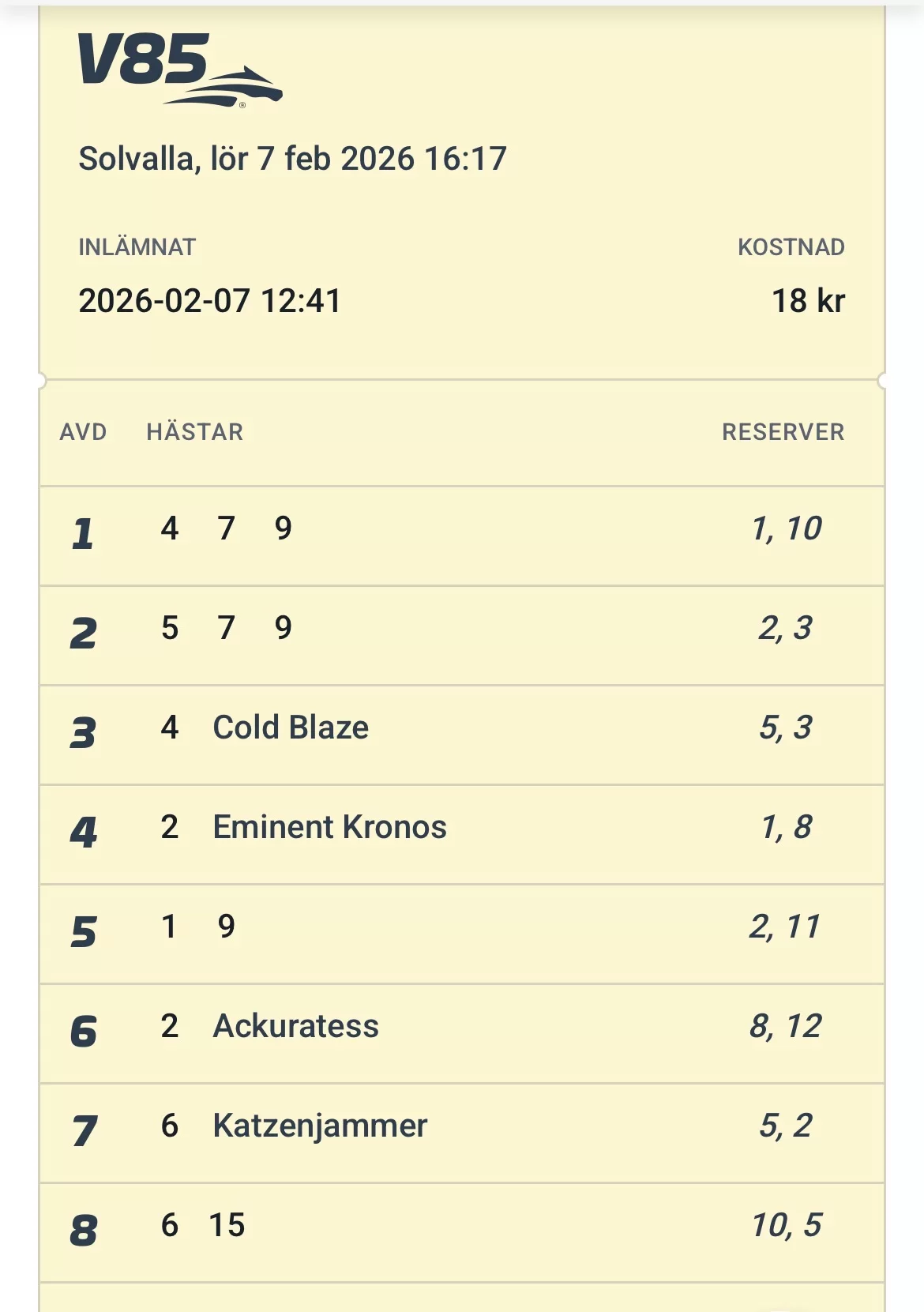Click the RESERVER column header
Image resolution: width=924 pixels, height=1312 pixels.
pos(783,432)
